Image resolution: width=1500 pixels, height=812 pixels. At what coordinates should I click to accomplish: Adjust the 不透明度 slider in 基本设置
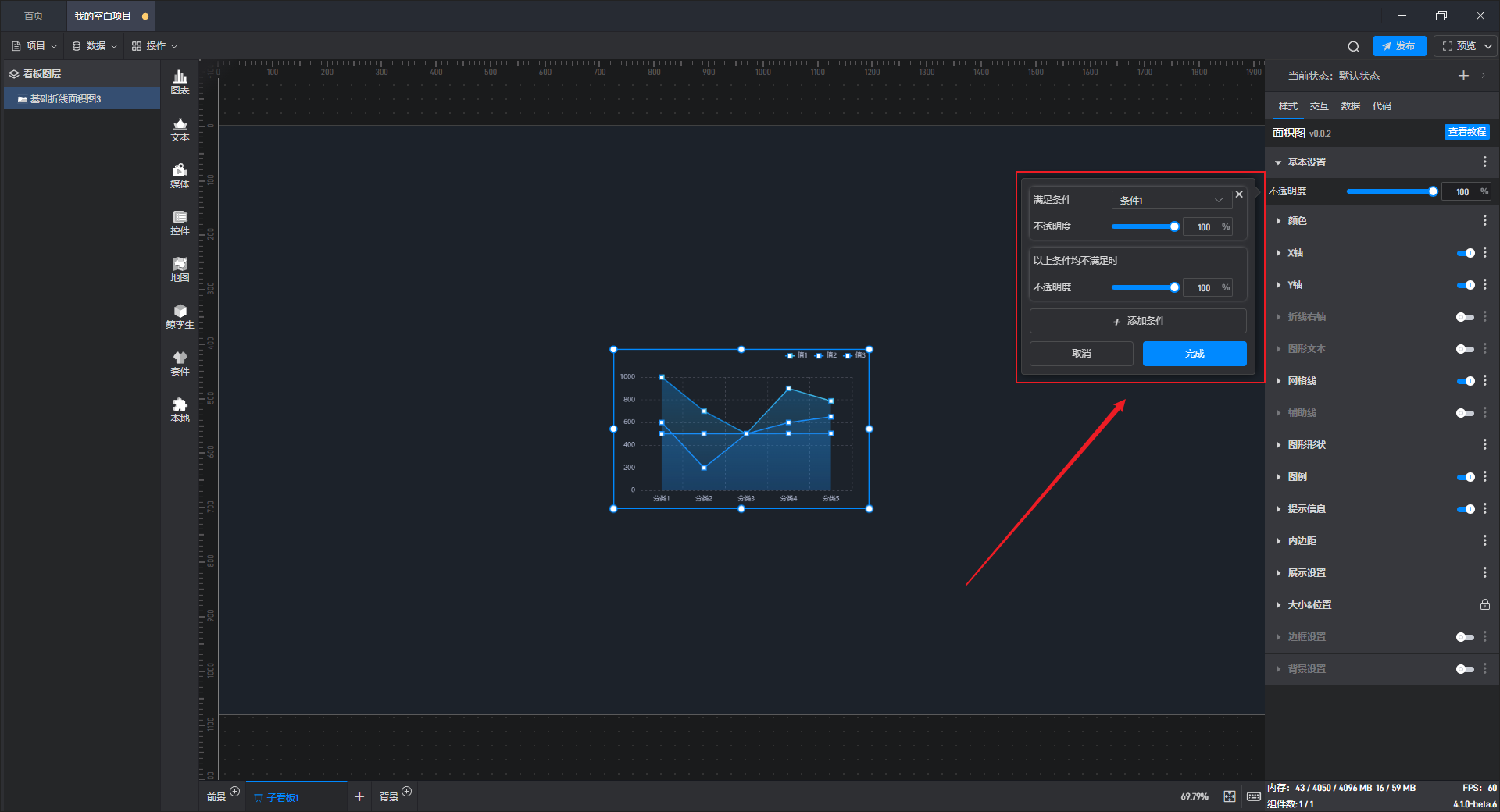click(x=1391, y=191)
